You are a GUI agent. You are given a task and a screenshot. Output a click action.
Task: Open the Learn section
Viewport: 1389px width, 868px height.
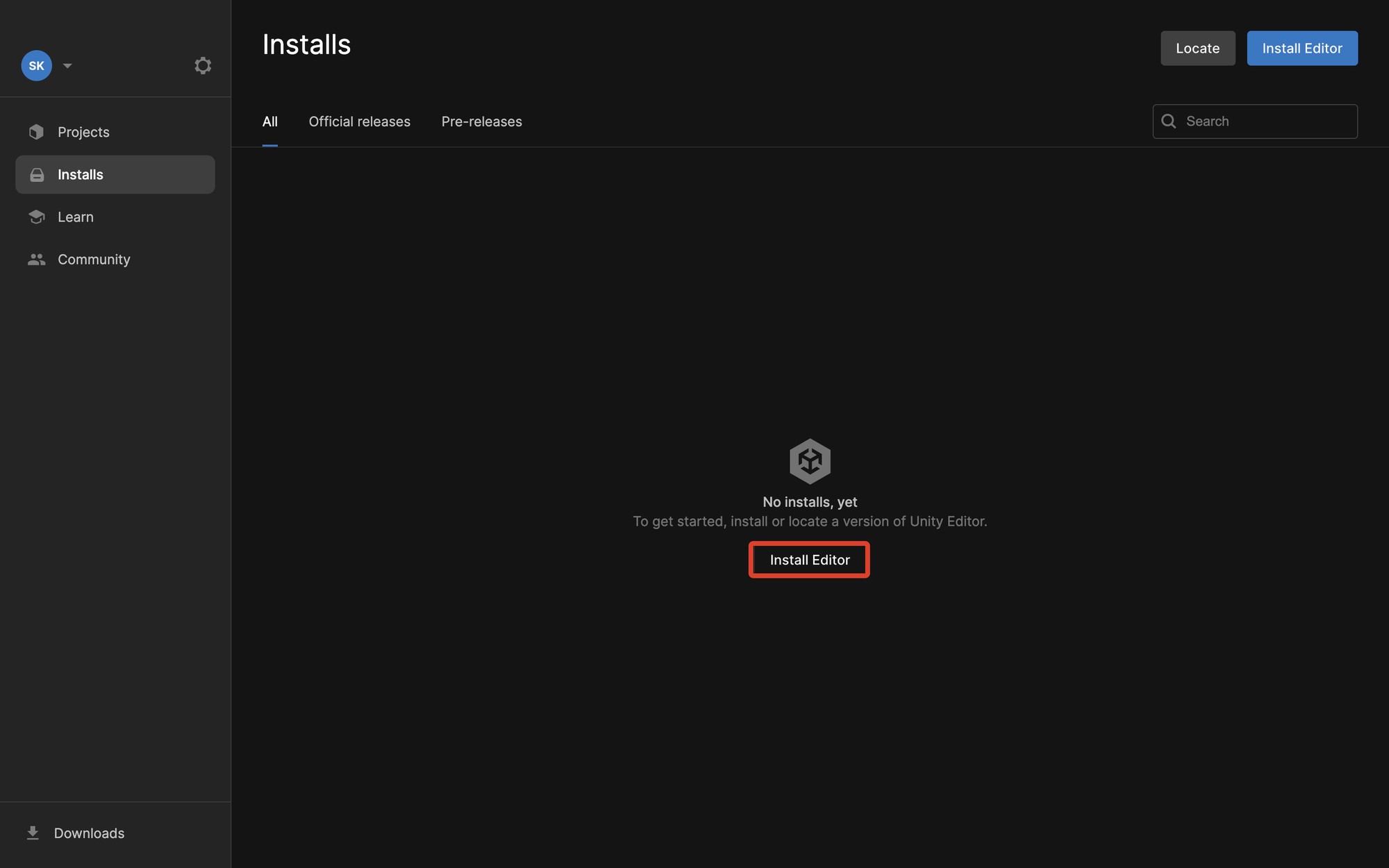click(115, 217)
